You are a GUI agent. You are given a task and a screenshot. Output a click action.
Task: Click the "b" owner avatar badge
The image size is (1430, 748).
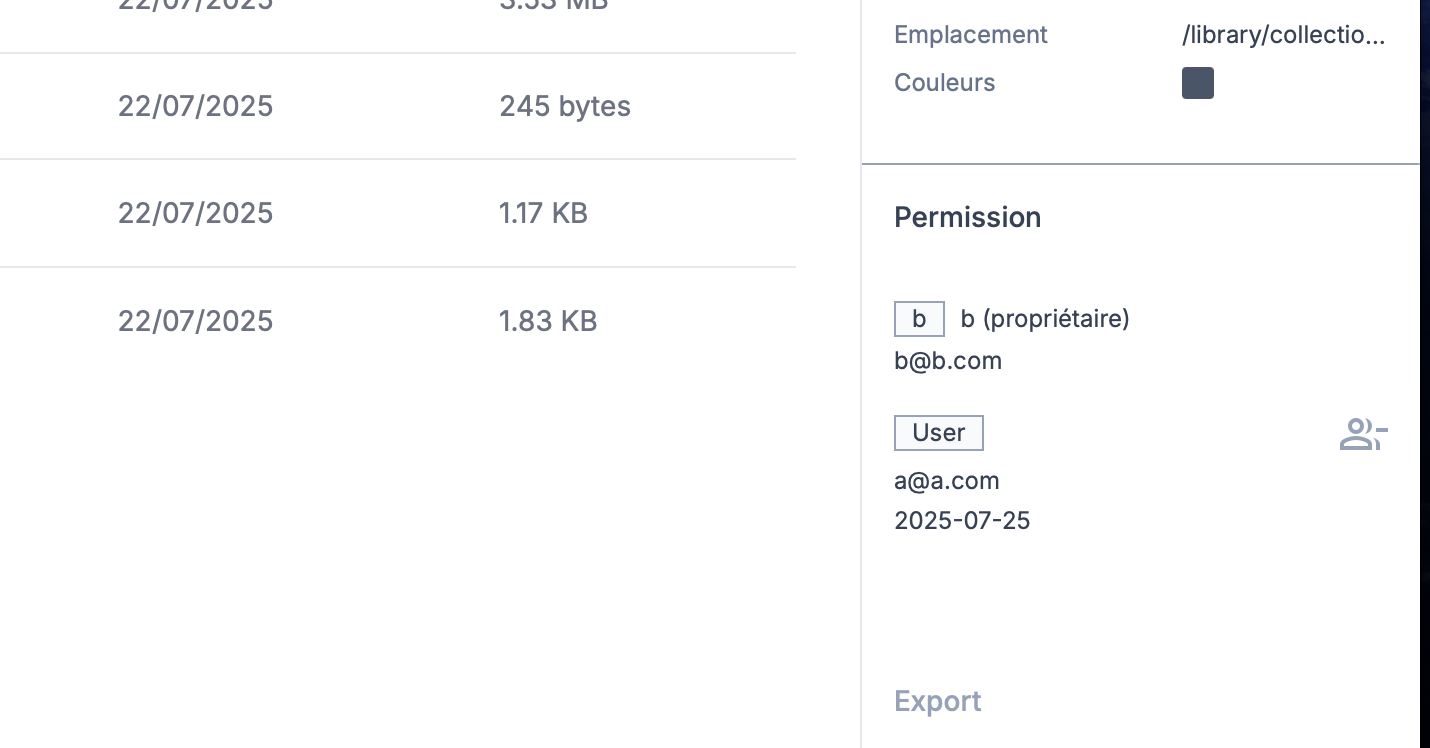coord(919,319)
